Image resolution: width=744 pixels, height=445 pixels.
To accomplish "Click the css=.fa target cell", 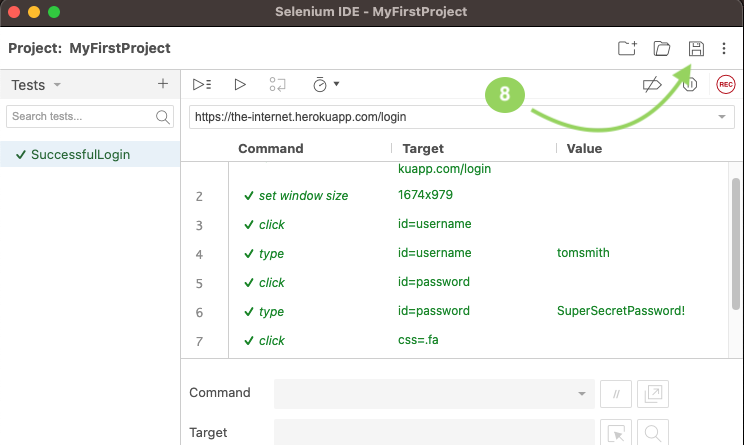I will [x=418, y=340].
